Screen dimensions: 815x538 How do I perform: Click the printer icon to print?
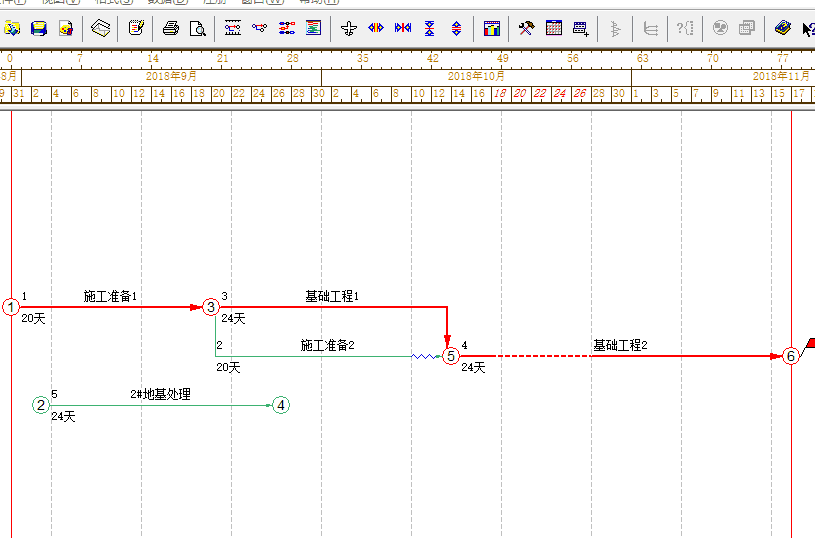pyautogui.click(x=171, y=28)
